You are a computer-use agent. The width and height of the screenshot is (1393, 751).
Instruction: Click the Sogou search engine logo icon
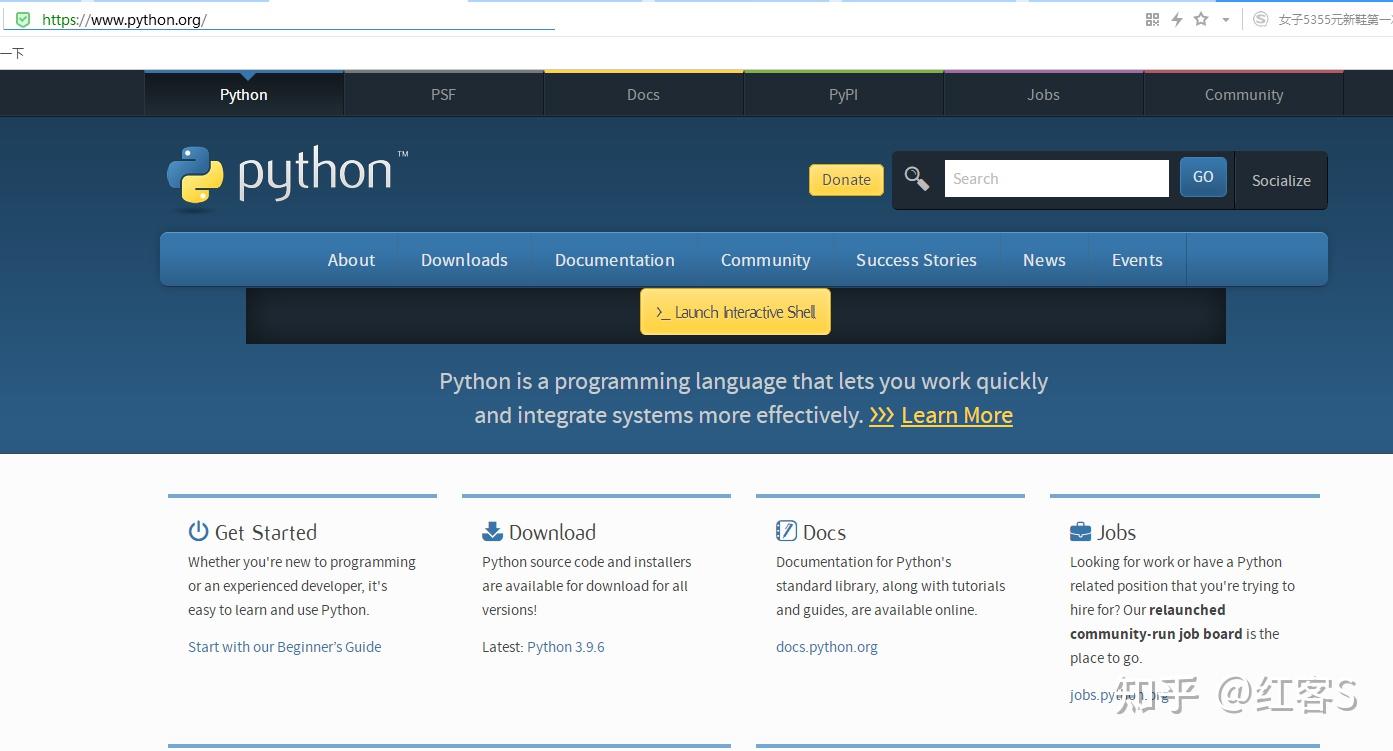1260,19
